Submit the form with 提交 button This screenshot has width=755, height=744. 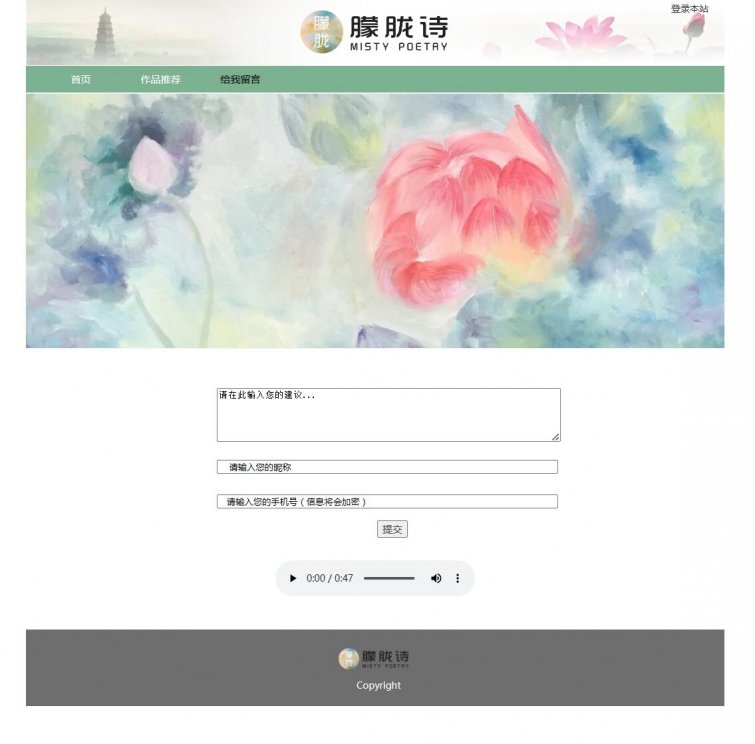pyautogui.click(x=392, y=529)
